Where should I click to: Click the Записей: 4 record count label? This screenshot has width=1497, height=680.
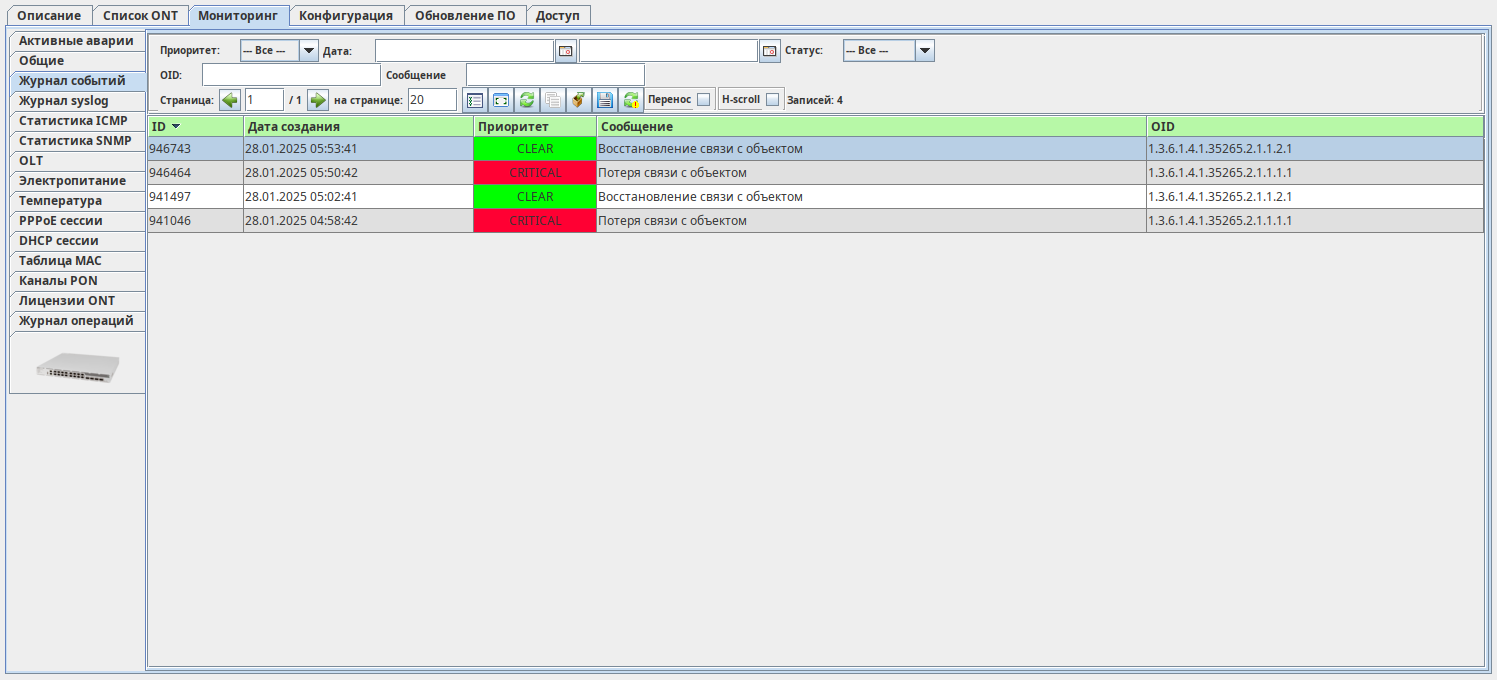pyautogui.click(x=815, y=100)
